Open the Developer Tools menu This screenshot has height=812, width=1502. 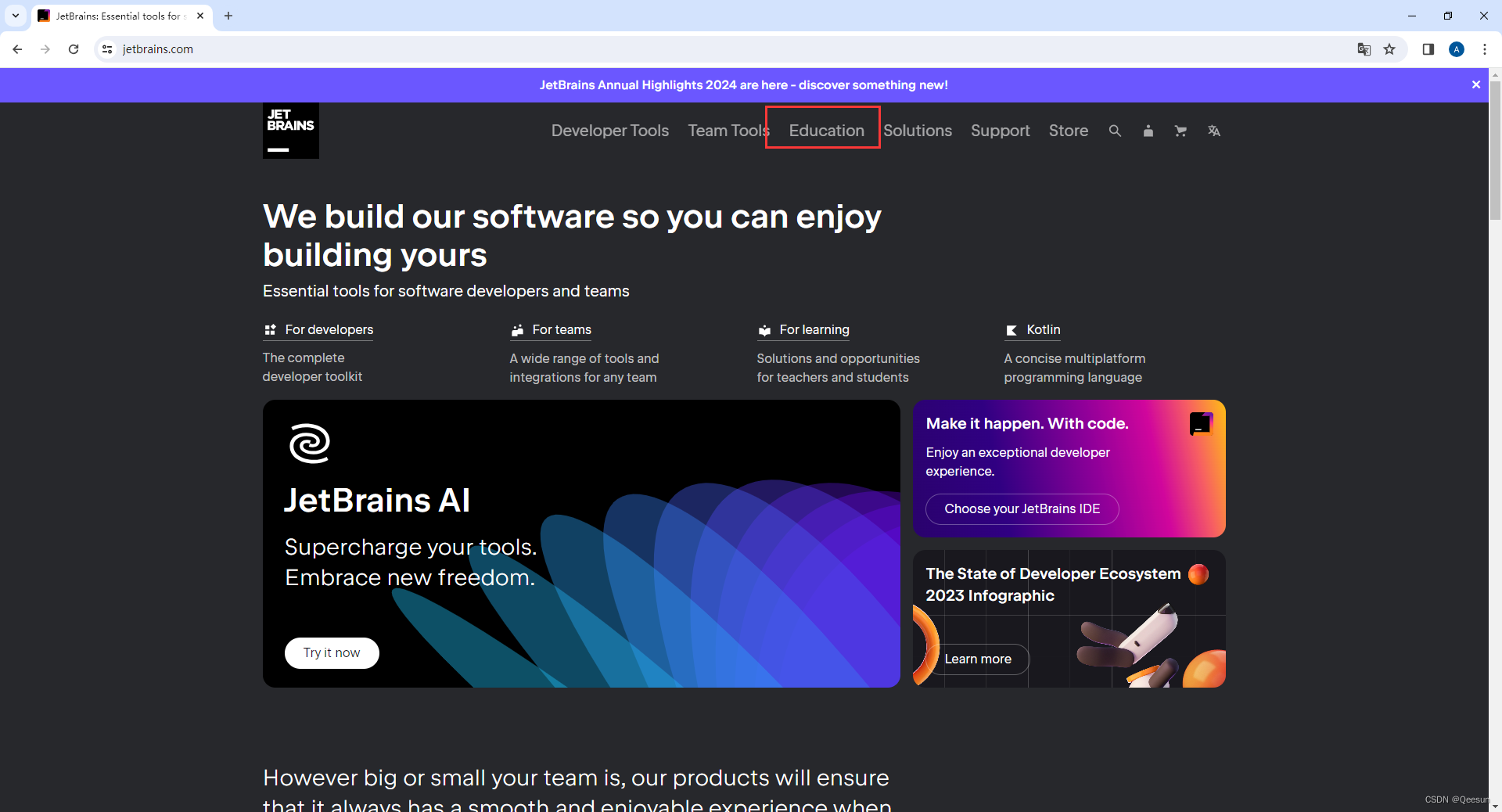(610, 131)
